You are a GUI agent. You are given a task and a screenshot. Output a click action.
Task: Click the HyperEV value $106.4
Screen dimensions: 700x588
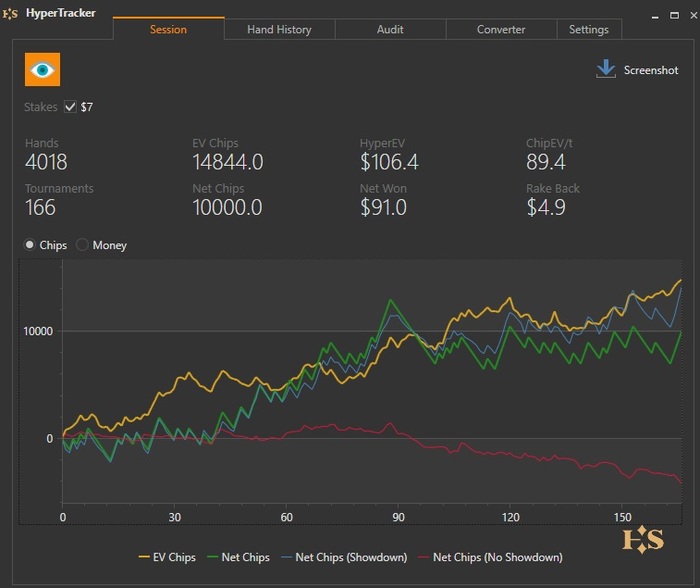(389, 162)
